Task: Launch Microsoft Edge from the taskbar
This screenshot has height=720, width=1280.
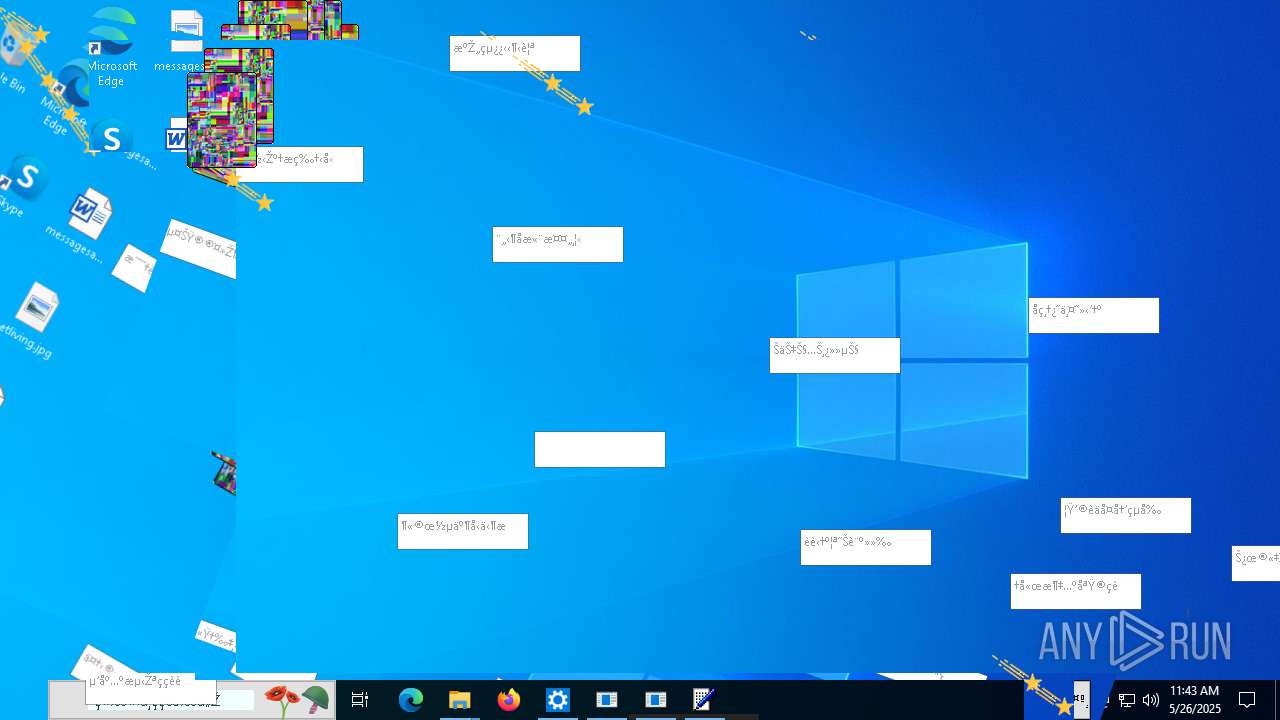Action: (x=411, y=700)
